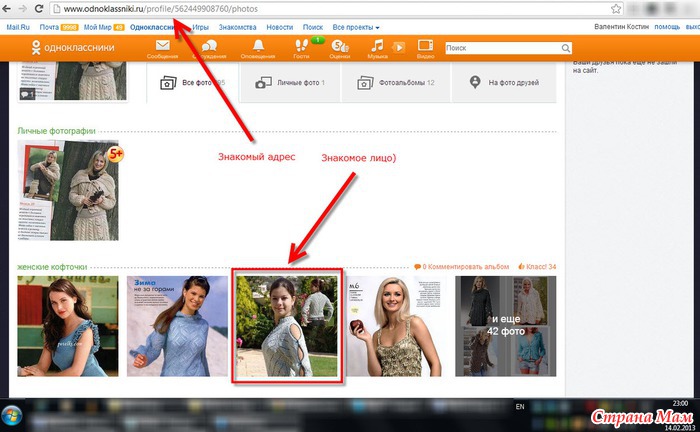The height and width of the screenshot is (432, 700).
Task: Open the Зима не за горами thumbnail
Action: (x=177, y=326)
